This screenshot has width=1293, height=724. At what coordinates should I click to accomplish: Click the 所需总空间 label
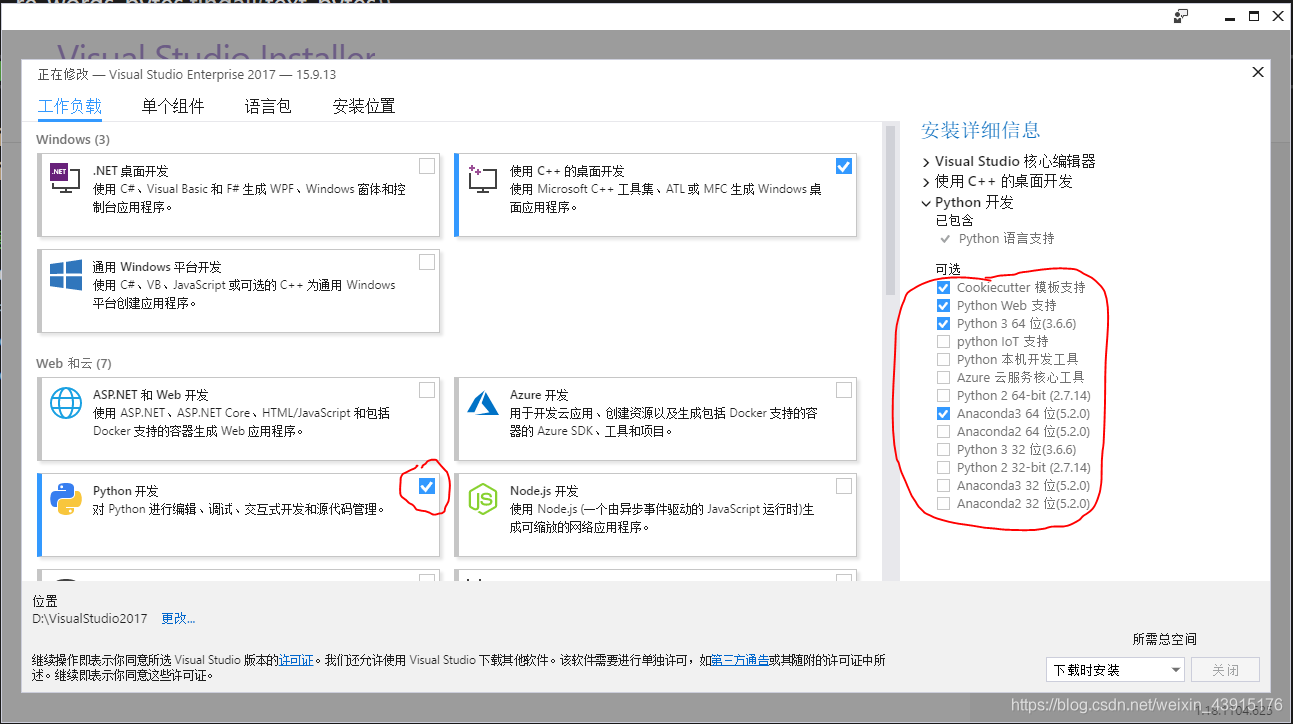pyautogui.click(x=1164, y=639)
